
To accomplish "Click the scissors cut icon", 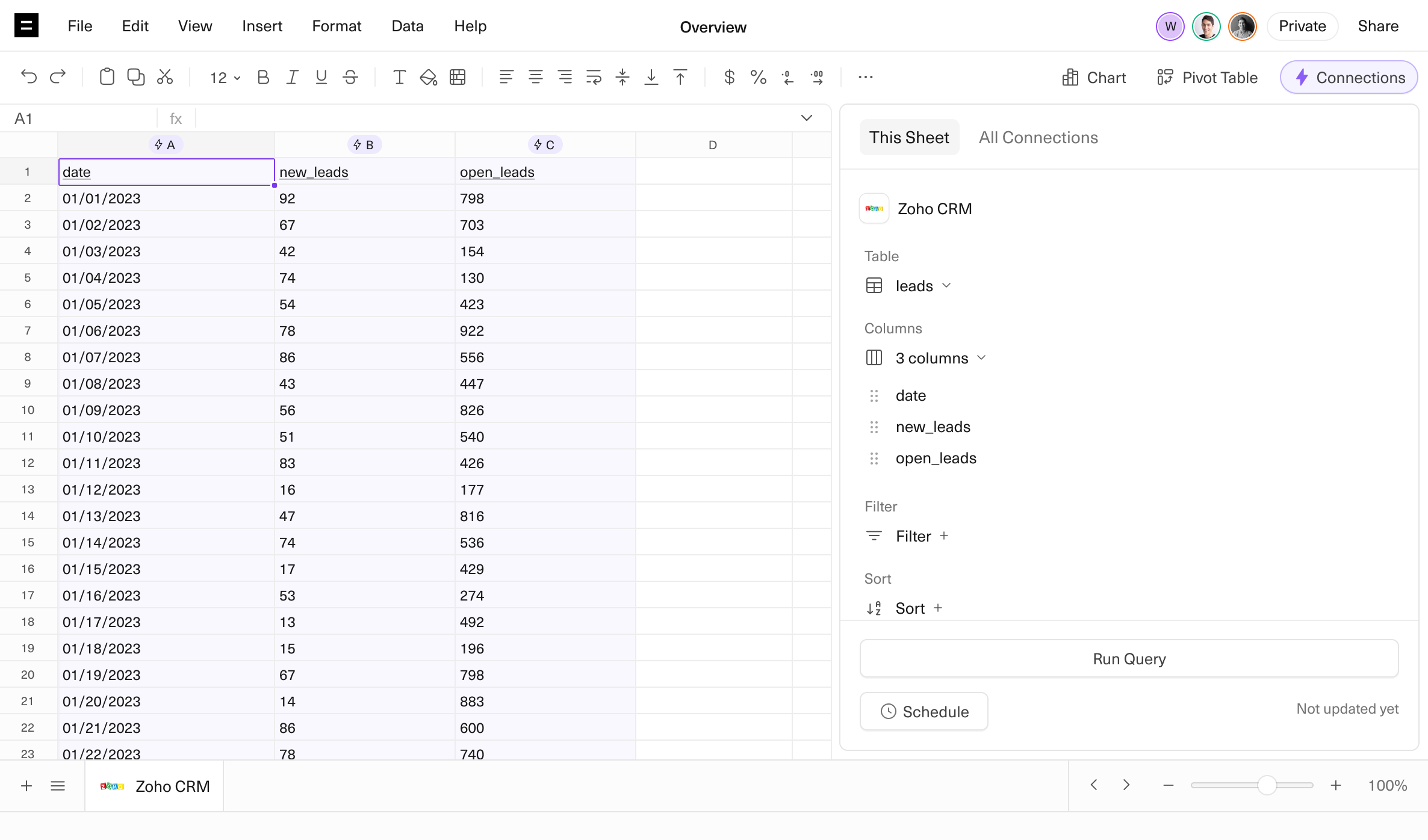I will click(165, 77).
